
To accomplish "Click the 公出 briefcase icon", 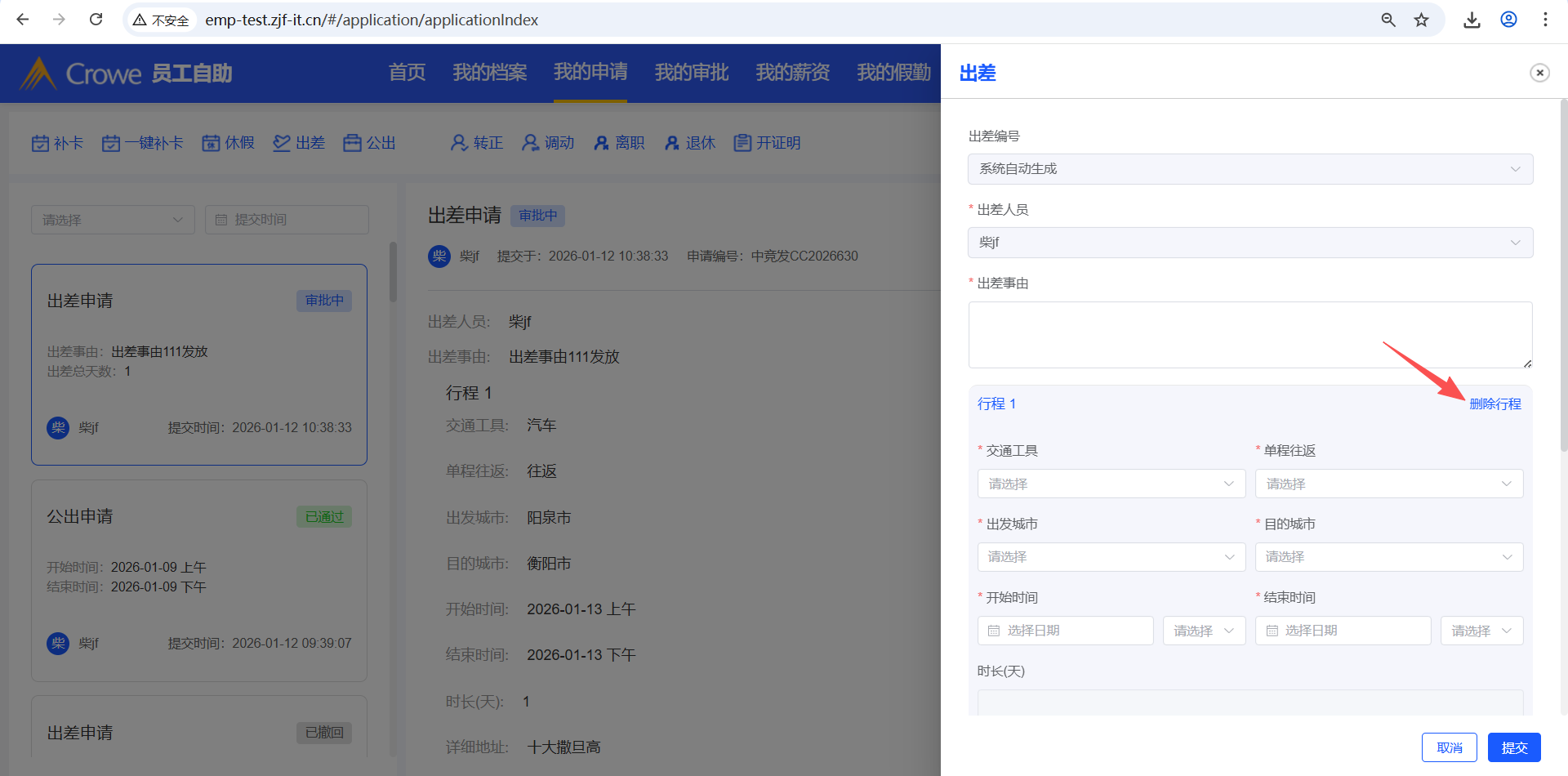I will point(352,144).
